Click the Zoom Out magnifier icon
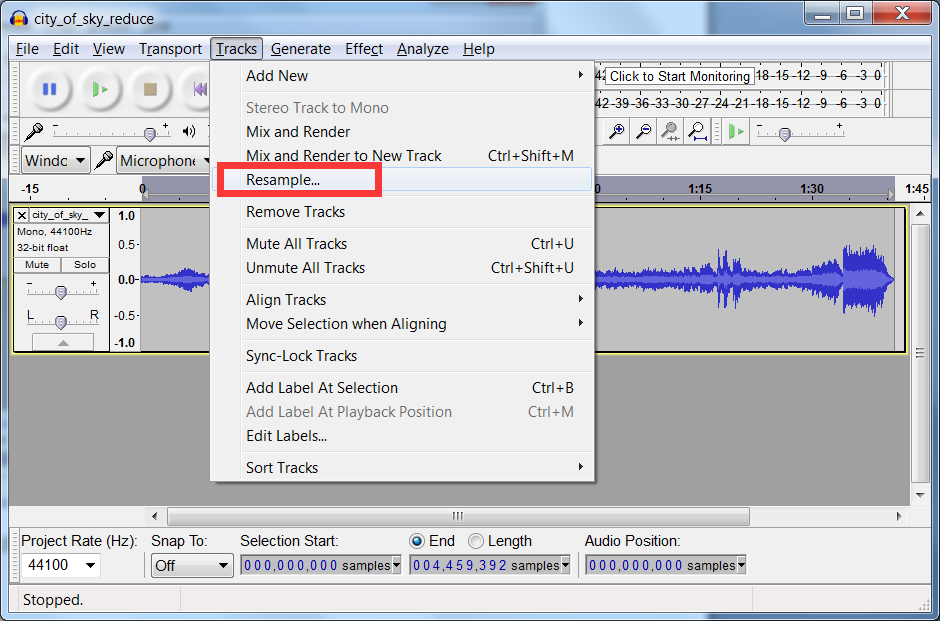Viewport: 940px width, 621px height. (x=644, y=131)
